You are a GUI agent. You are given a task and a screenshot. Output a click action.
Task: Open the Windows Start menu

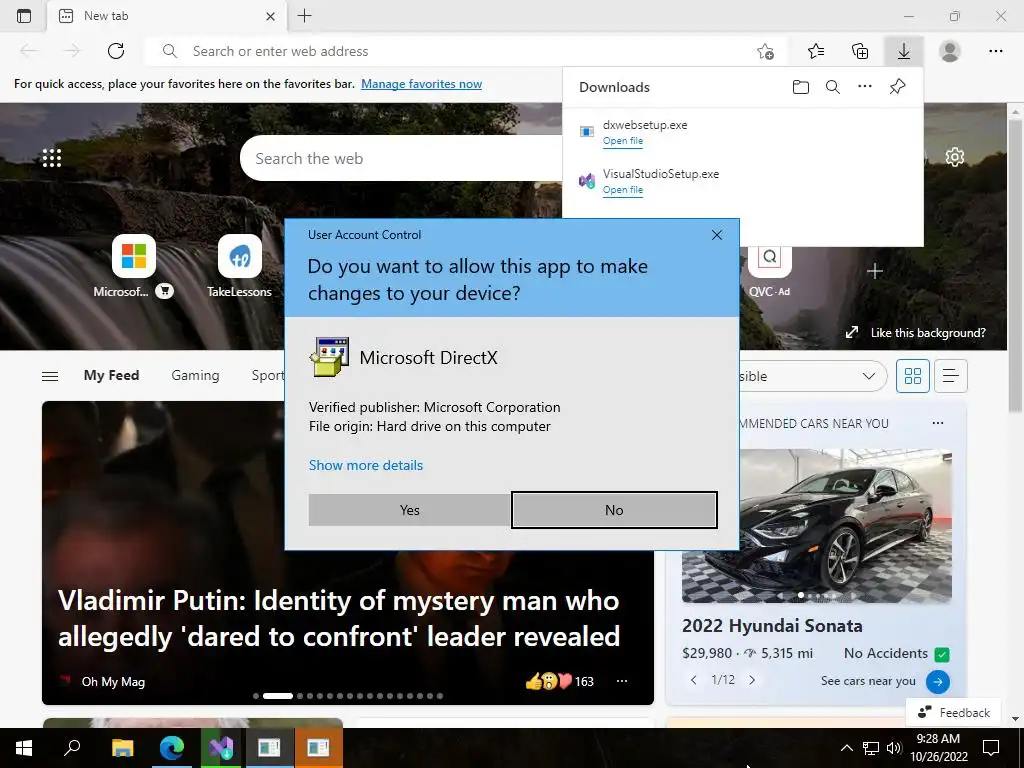[x=24, y=748]
